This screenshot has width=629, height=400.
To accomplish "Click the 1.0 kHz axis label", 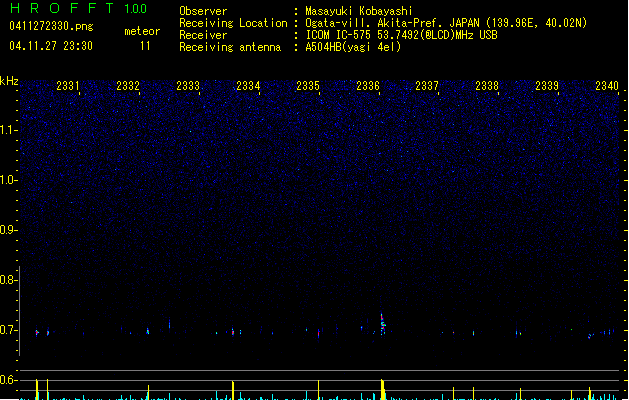I will (x=8, y=180).
